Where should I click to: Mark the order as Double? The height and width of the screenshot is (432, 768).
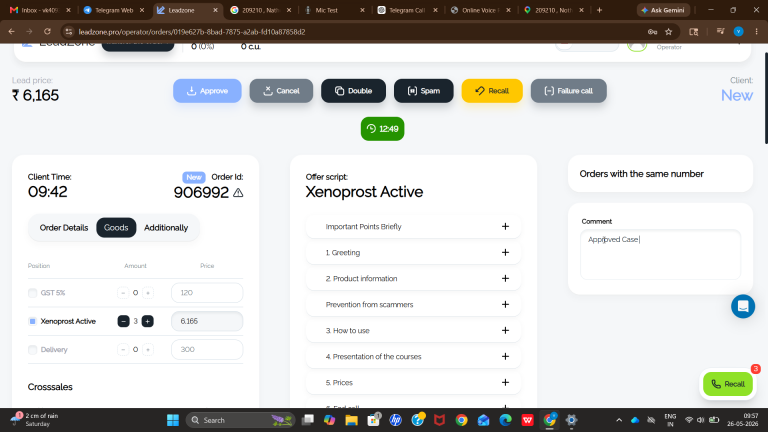pos(353,91)
